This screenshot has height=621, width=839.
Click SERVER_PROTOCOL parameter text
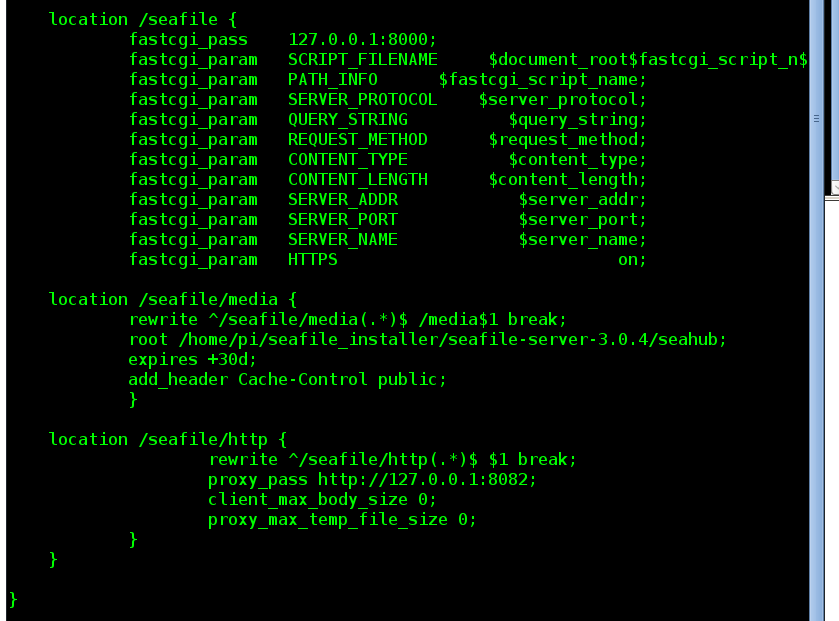pos(363,99)
